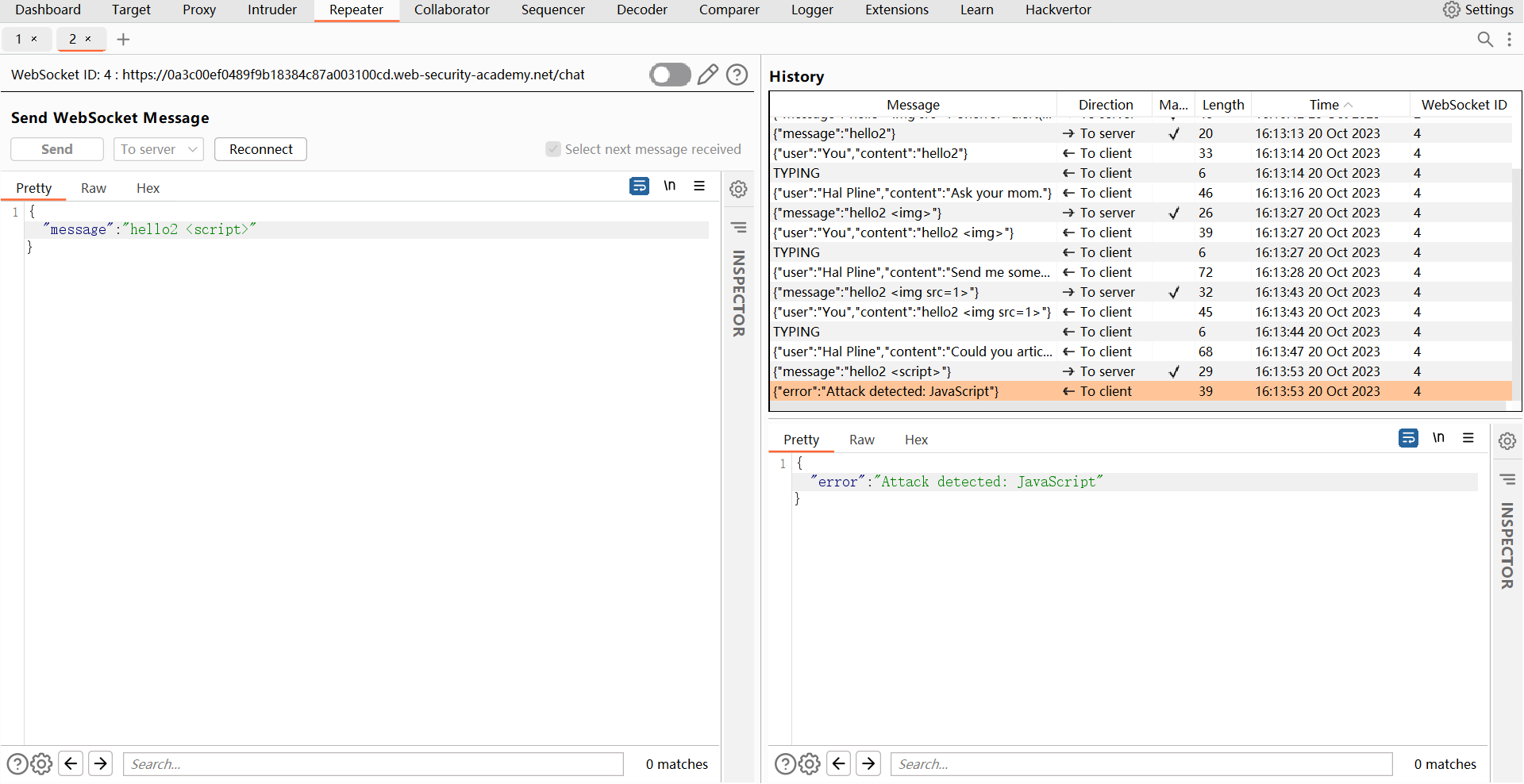Select the 'Attack detected: JavaScript' history row
Screen dimensions: 1524x784
[x=913, y=391]
